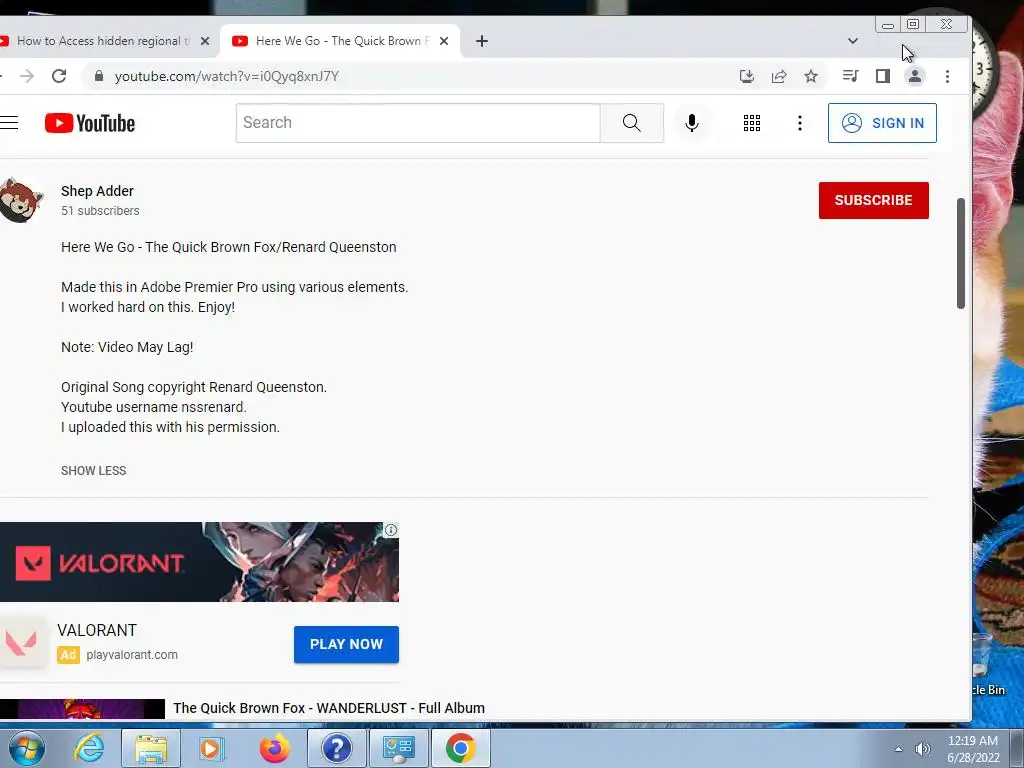
Task: Click the "51 subscribers" text
Action: (x=100, y=211)
